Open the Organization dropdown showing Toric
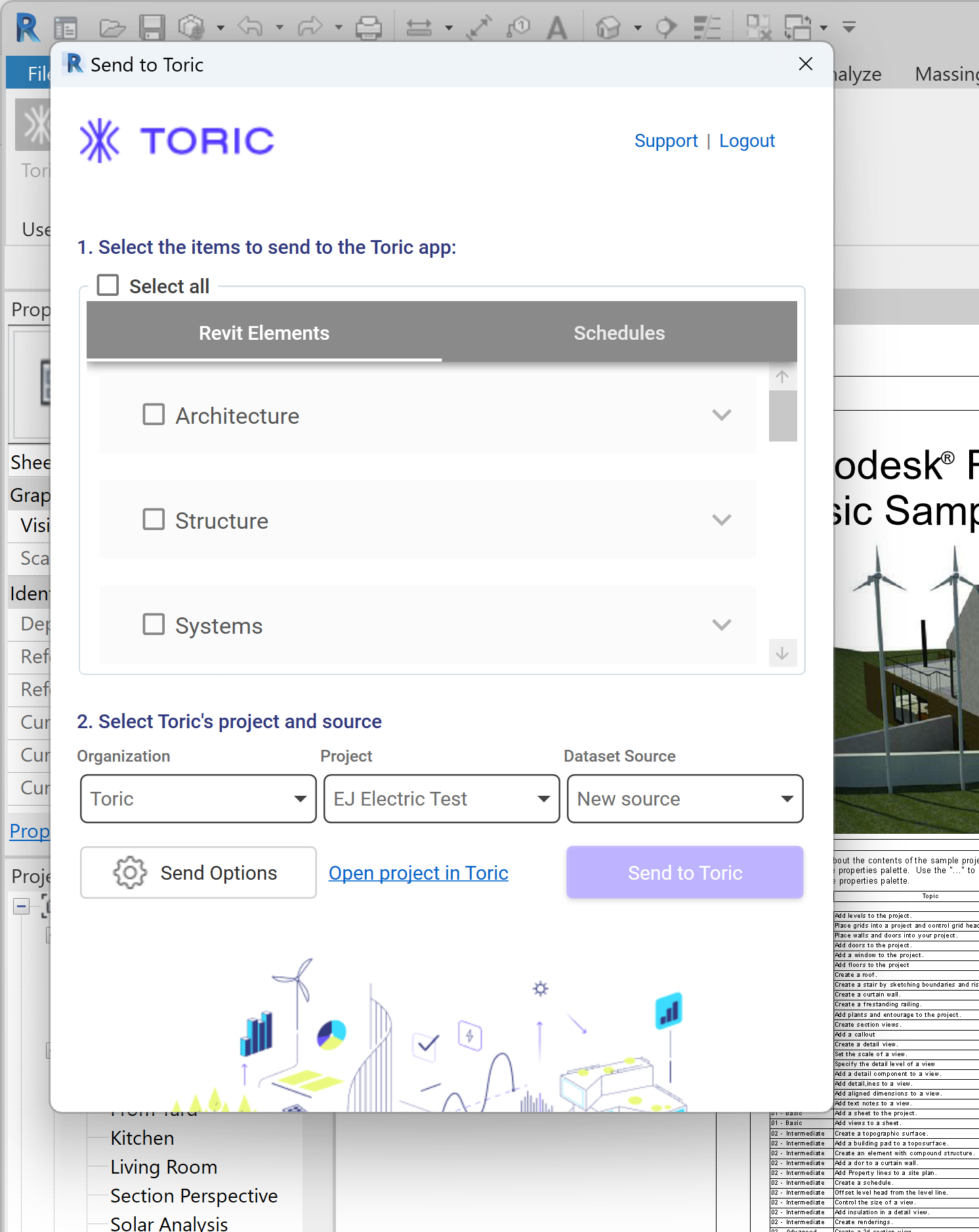Screen dimensions: 979x1232 tap(198, 799)
